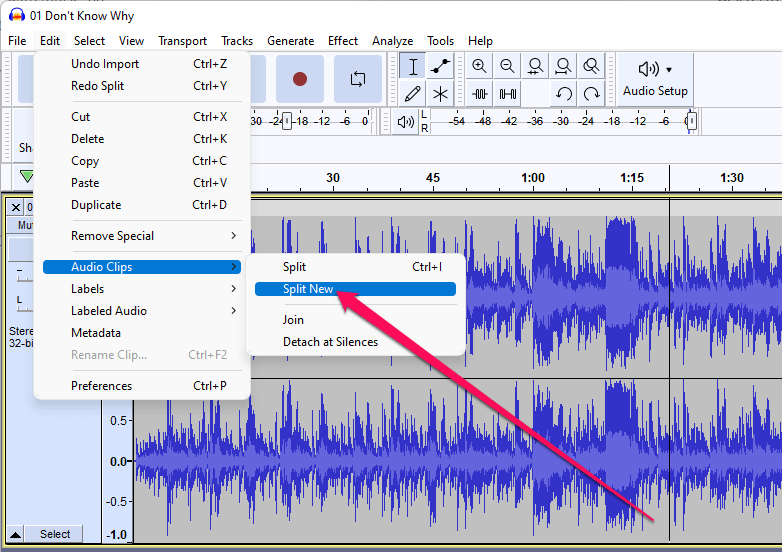Open Metadata from Edit menu
Screen dimensions: 782x552
142,333
